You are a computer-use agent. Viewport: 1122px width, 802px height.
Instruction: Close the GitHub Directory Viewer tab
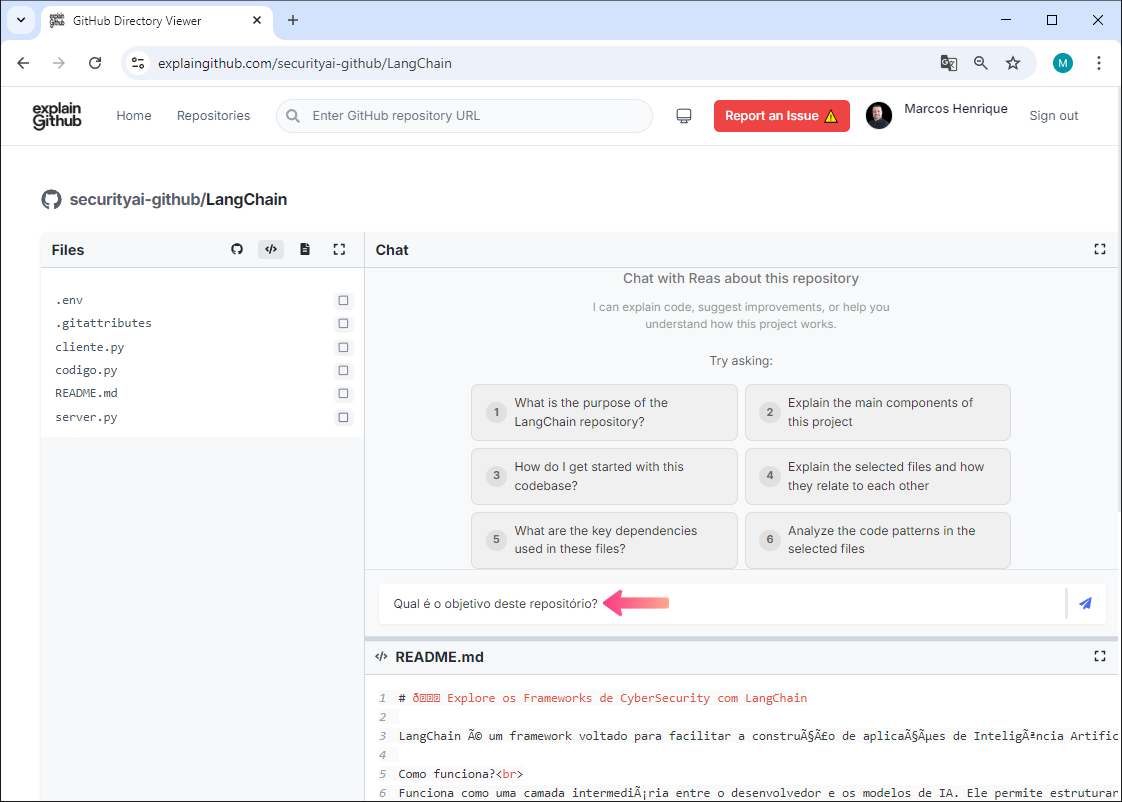click(257, 20)
